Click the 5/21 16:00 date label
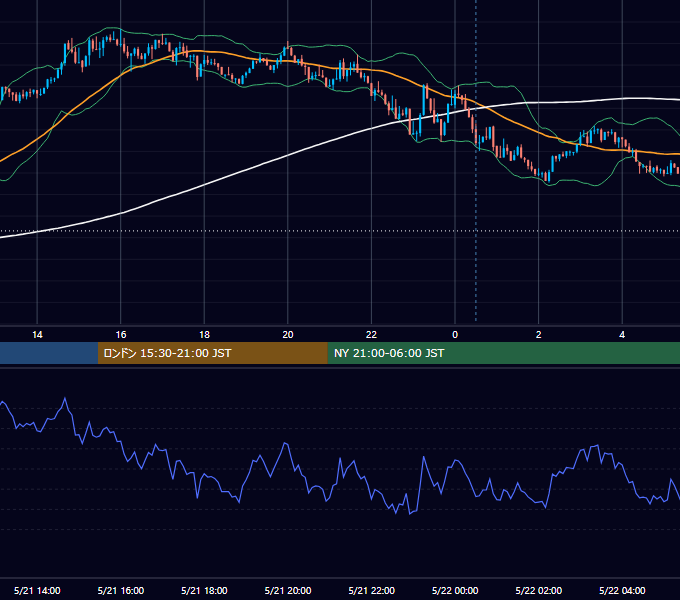 coord(121,590)
